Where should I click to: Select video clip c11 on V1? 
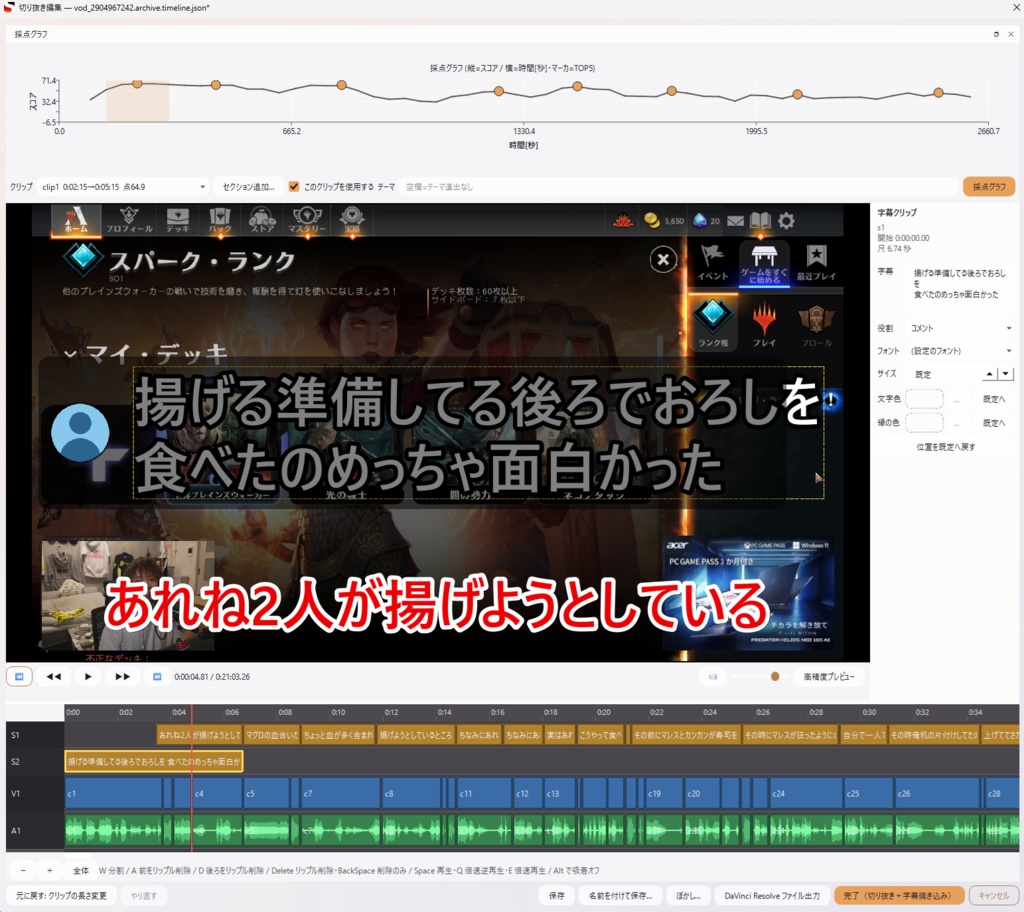(x=484, y=793)
